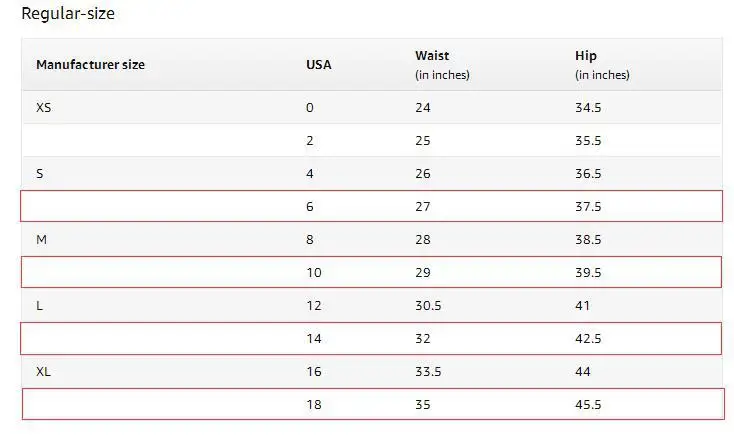Image resolution: width=734 pixels, height=435 pixels.
Task: Click USA size 0 cell
Action: tap(310, 108)
